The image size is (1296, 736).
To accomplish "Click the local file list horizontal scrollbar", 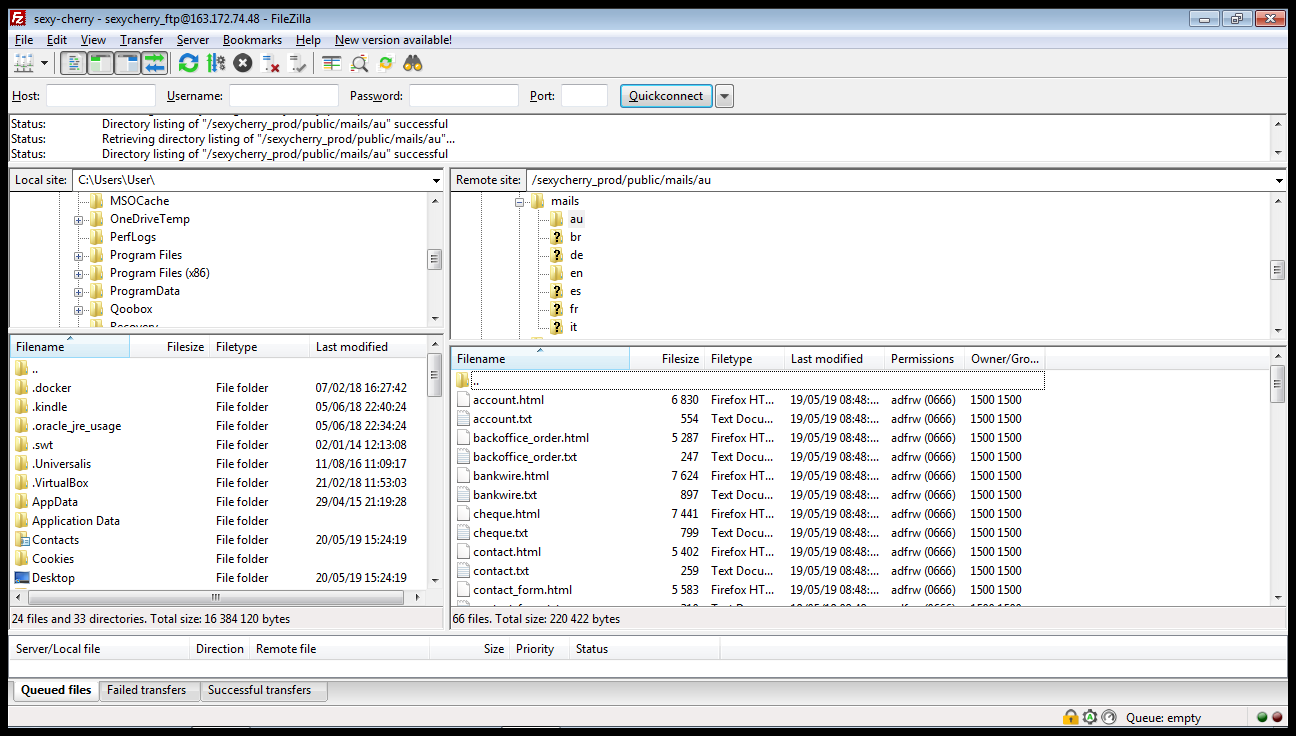I will [x=215, y=597].
